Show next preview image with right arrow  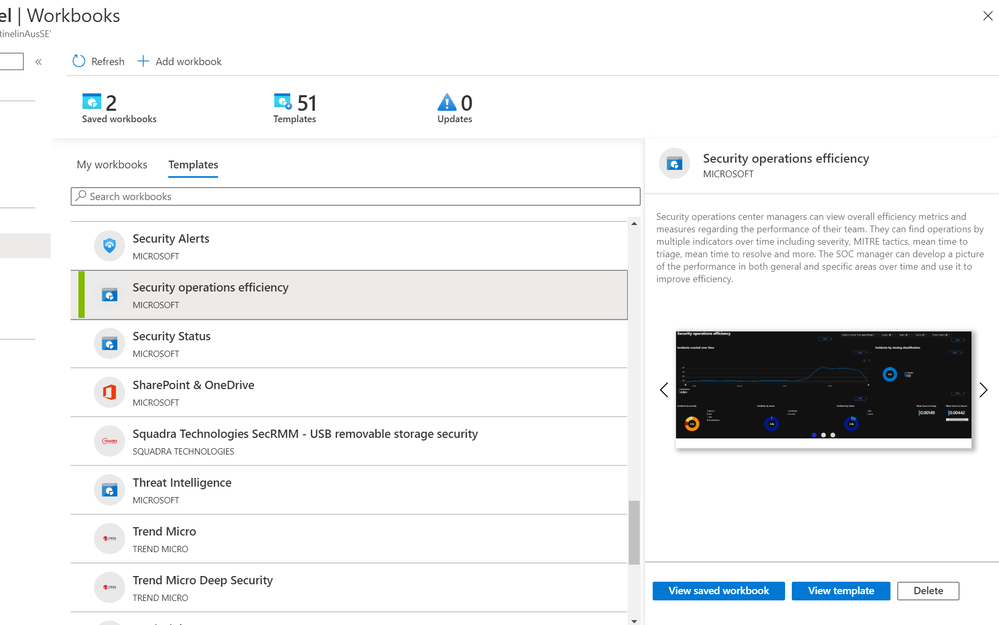983,390
